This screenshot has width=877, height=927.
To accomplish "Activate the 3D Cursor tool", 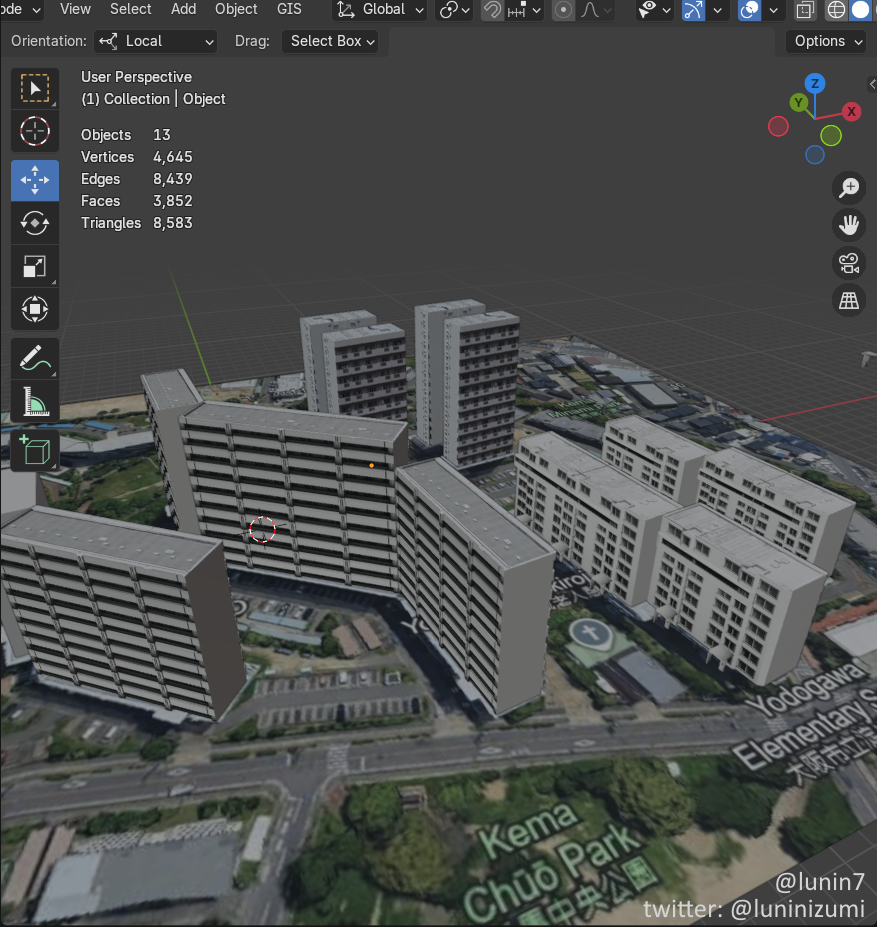I will (x=35, y=131).
